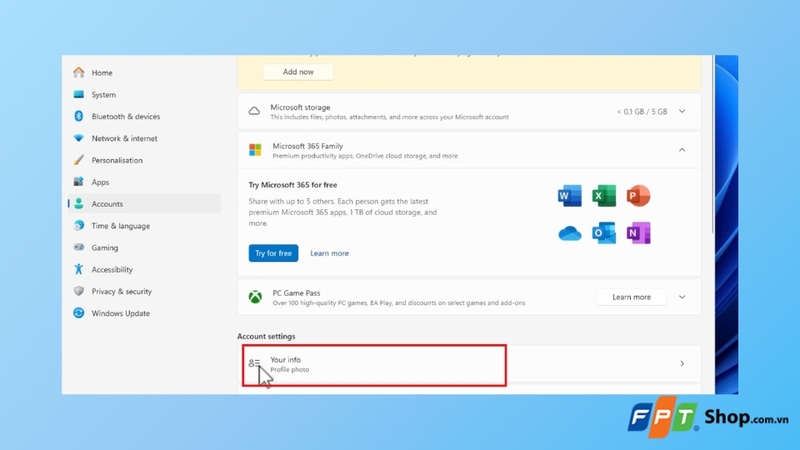This screenshot has height=450, width=800.
Task: Go to Windows Update
Action: point(144,313)
